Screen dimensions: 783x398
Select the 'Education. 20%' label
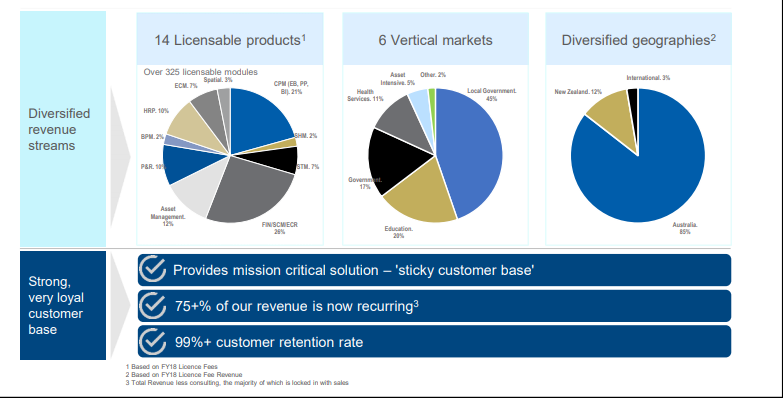[x=398, y=232]
